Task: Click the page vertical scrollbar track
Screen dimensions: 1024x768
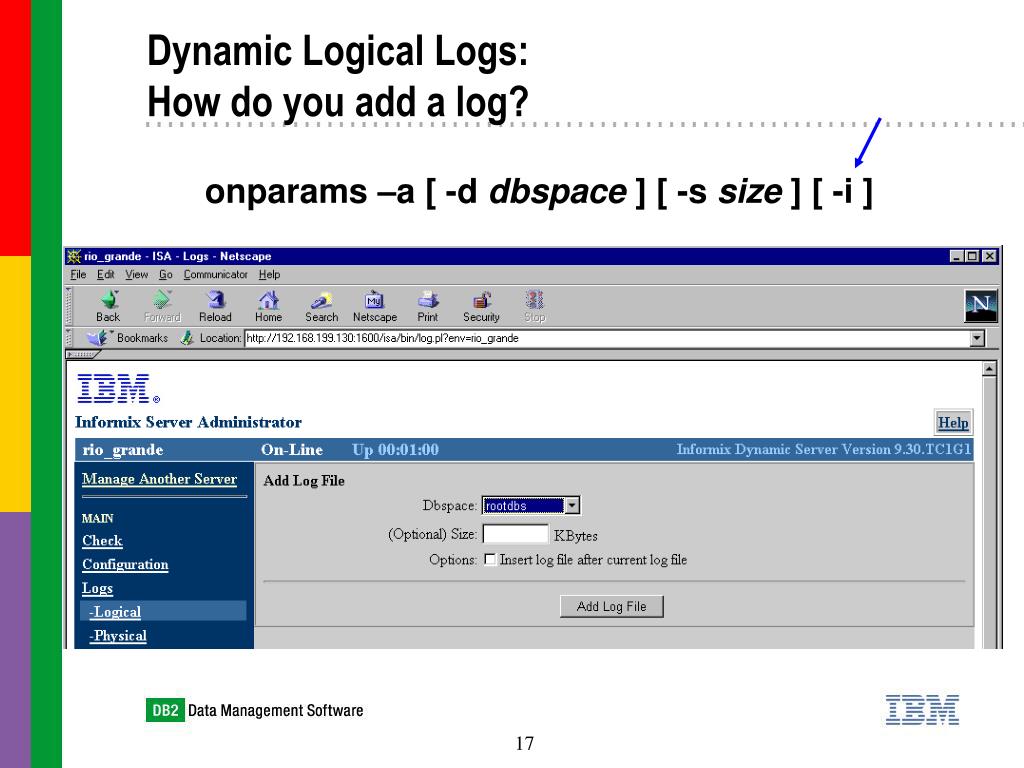Action: pos(989,513)
